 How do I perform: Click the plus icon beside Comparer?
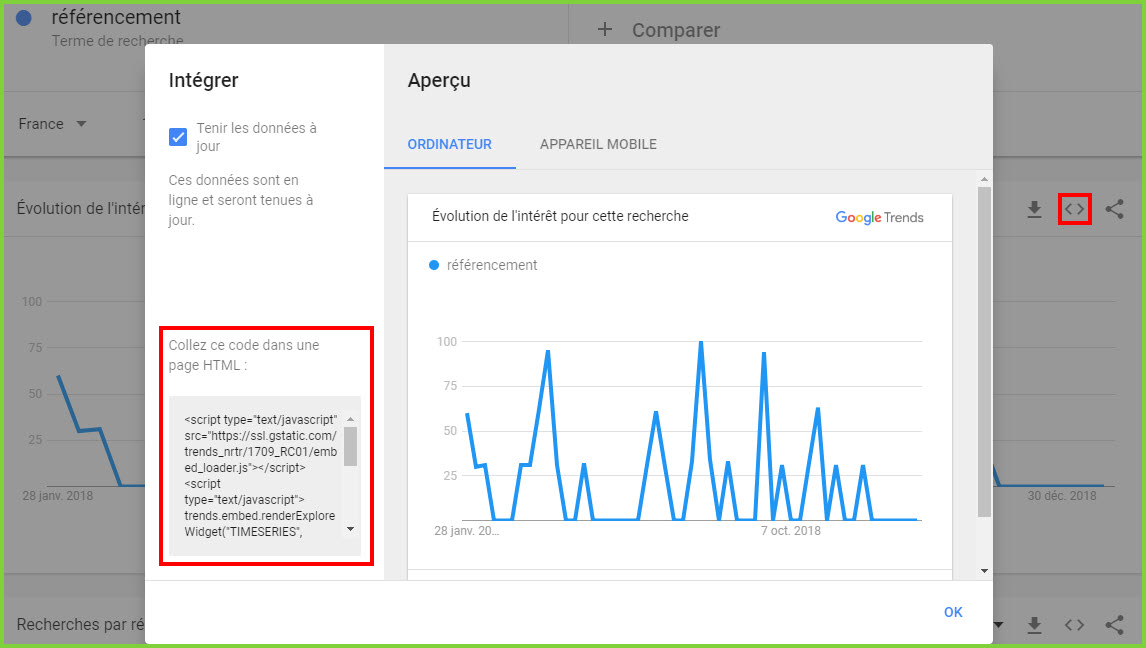[x=604, y=30]
